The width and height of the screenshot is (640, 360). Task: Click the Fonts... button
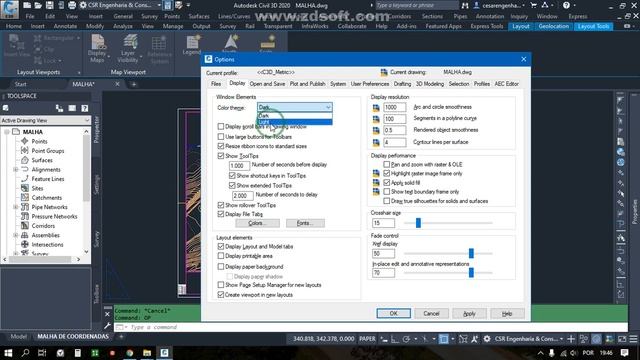click(305, 223)
